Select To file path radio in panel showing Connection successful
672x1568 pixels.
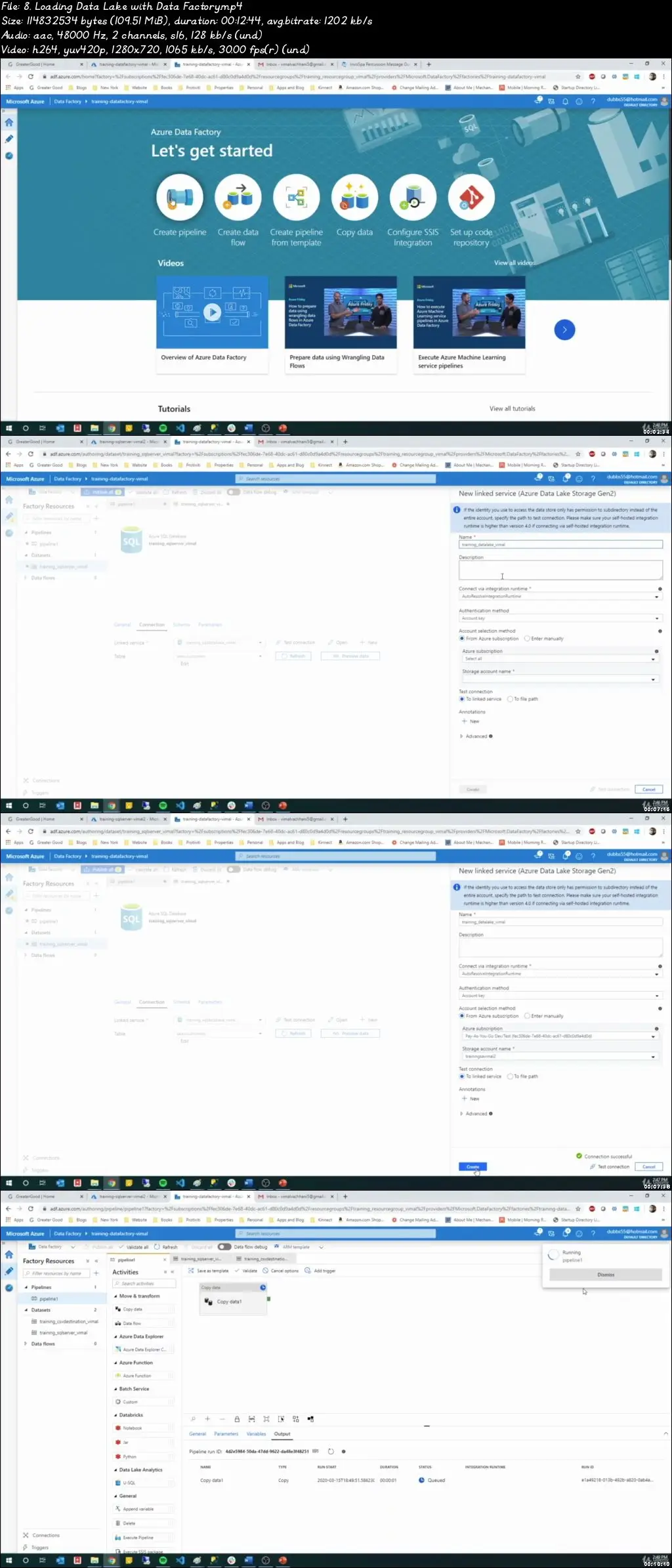coord(510,1076)
